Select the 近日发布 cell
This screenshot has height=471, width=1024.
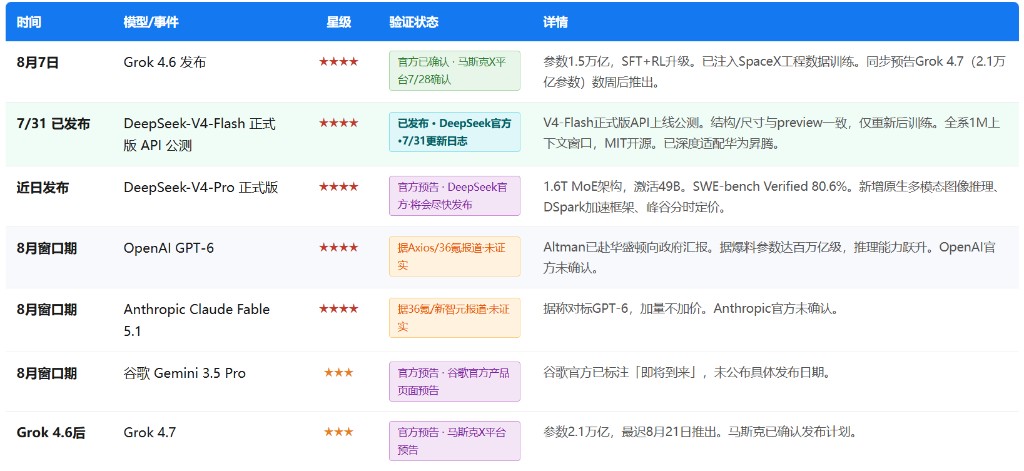coord(42,188)
